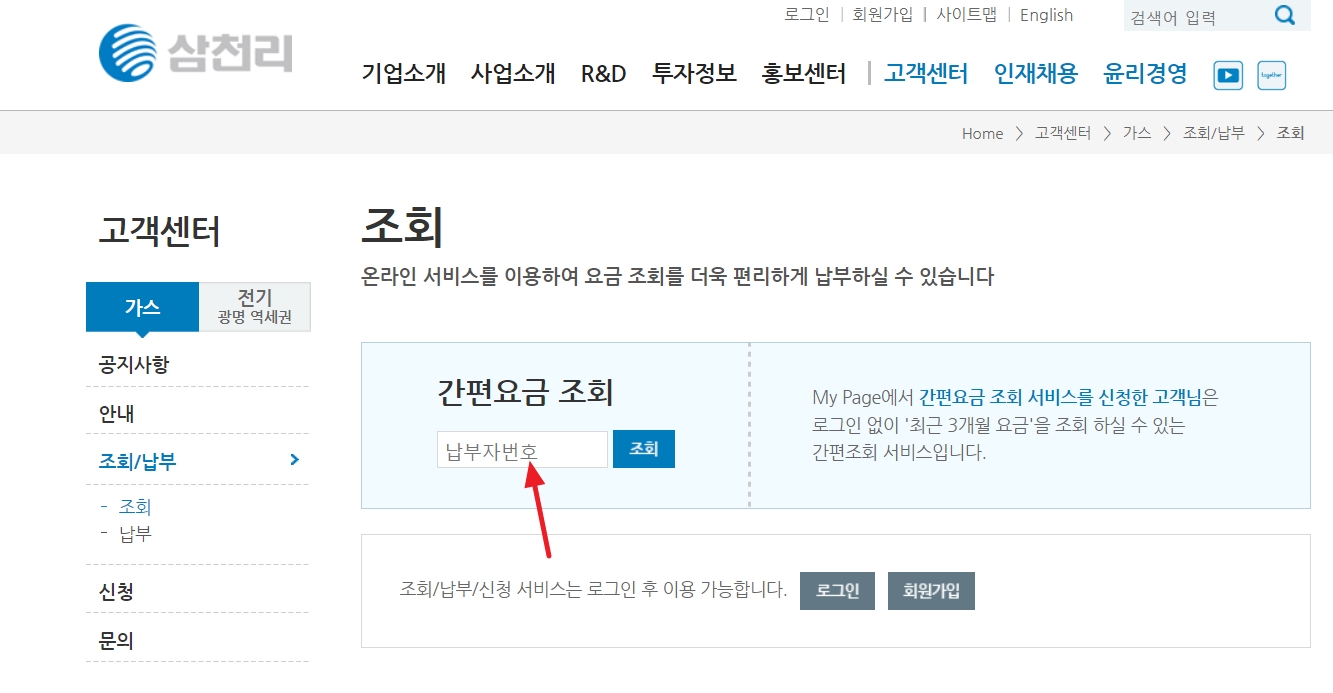Image resolution: width=1333 pixels, height=693 pixels.
Task: Click the 납부자번호 input field
Action: 520,449
